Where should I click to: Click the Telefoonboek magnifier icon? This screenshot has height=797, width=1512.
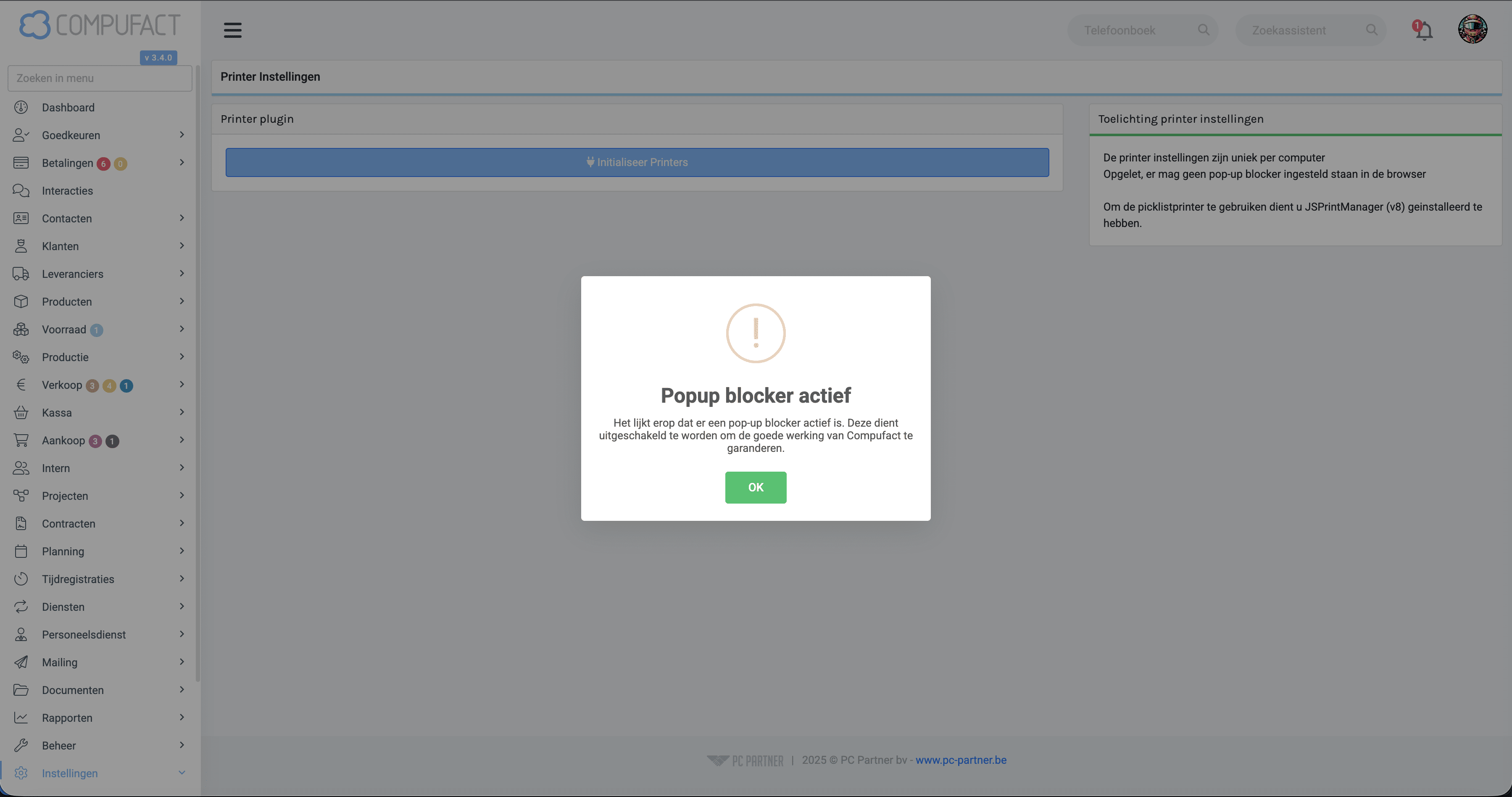tap(1203, 30)
